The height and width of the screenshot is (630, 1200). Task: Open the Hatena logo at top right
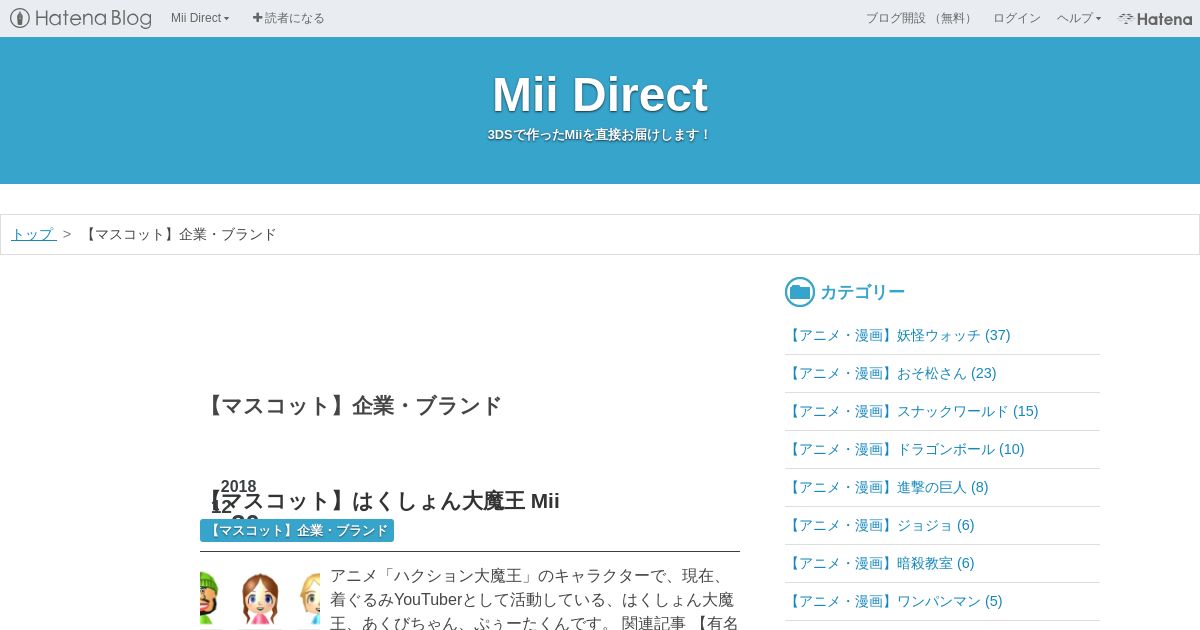click(x=1155, y=18)
